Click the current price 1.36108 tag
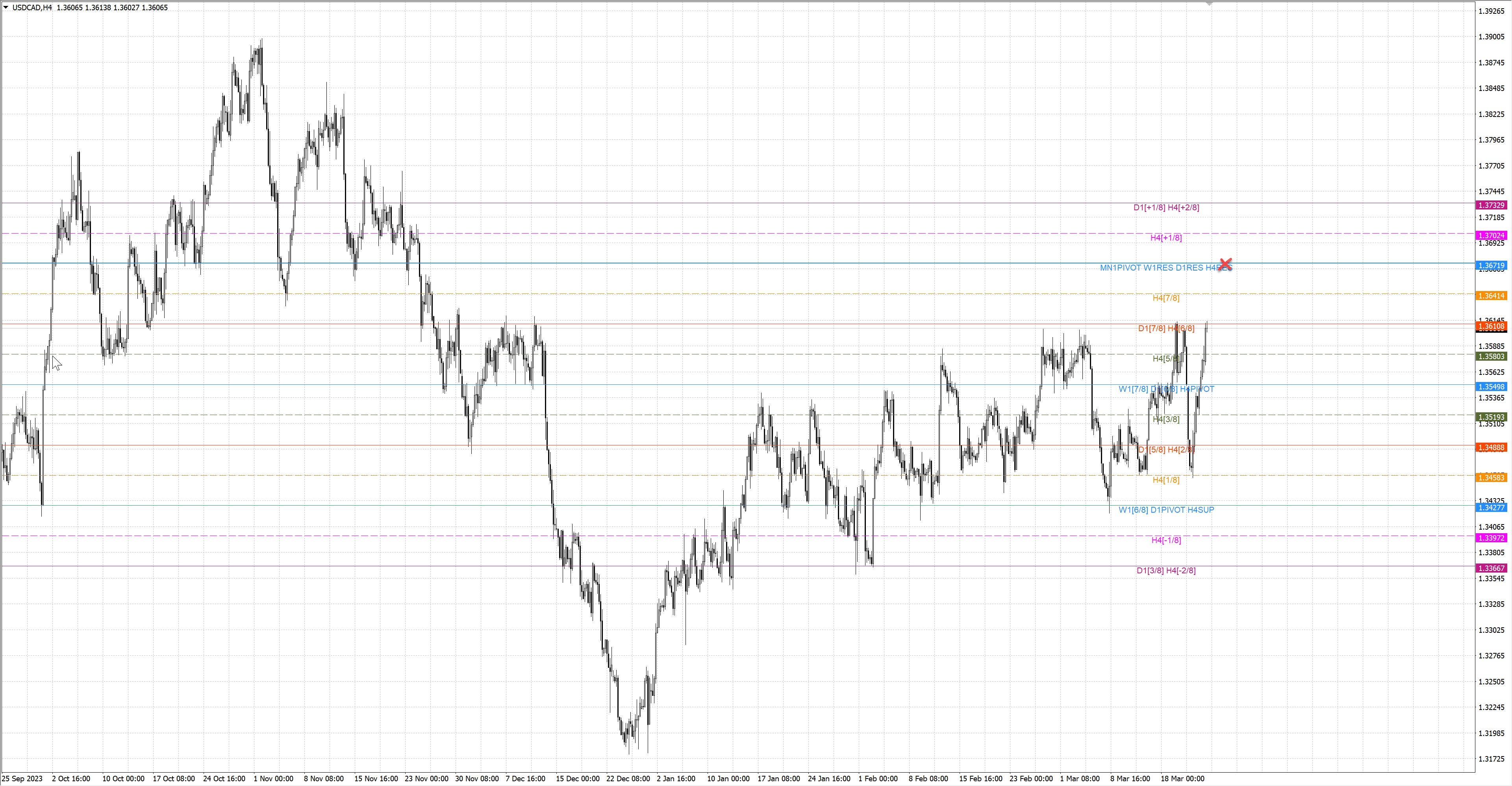The image size is (1512, 786). tap(1492, 326)
